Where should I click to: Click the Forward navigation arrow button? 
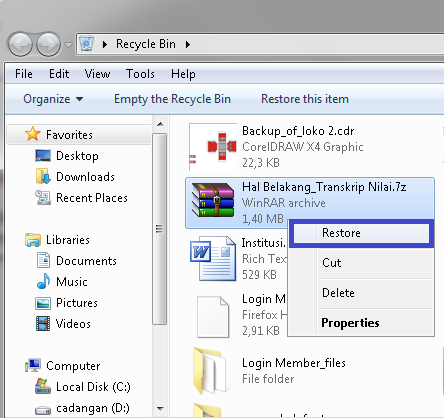49,44
